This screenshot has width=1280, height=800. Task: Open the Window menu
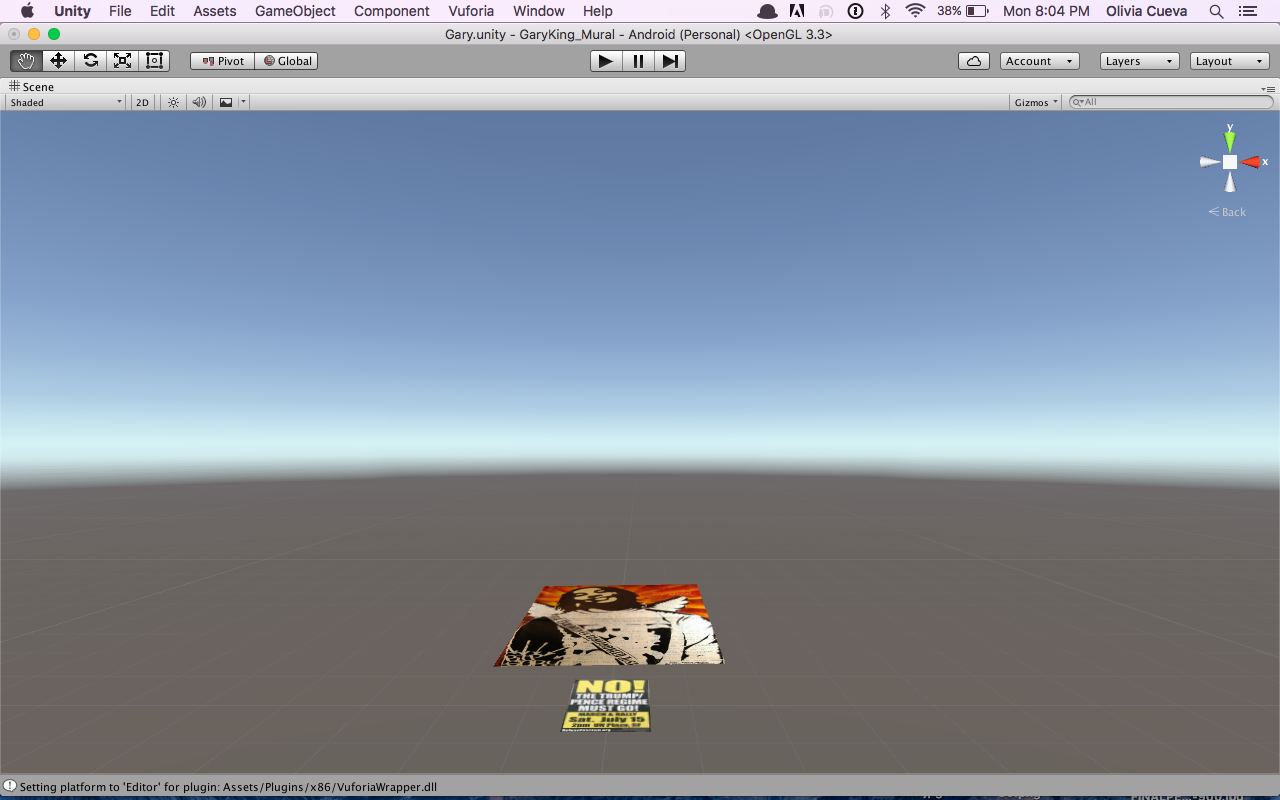[538, 11]
